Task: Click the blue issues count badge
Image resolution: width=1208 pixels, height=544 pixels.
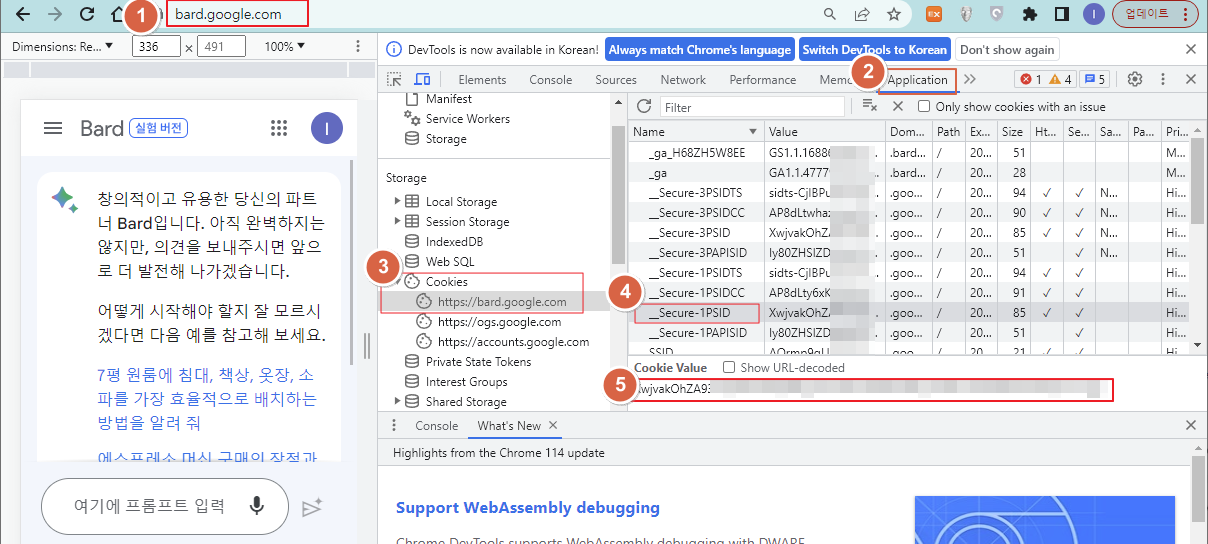Action: pos(1095,79)
